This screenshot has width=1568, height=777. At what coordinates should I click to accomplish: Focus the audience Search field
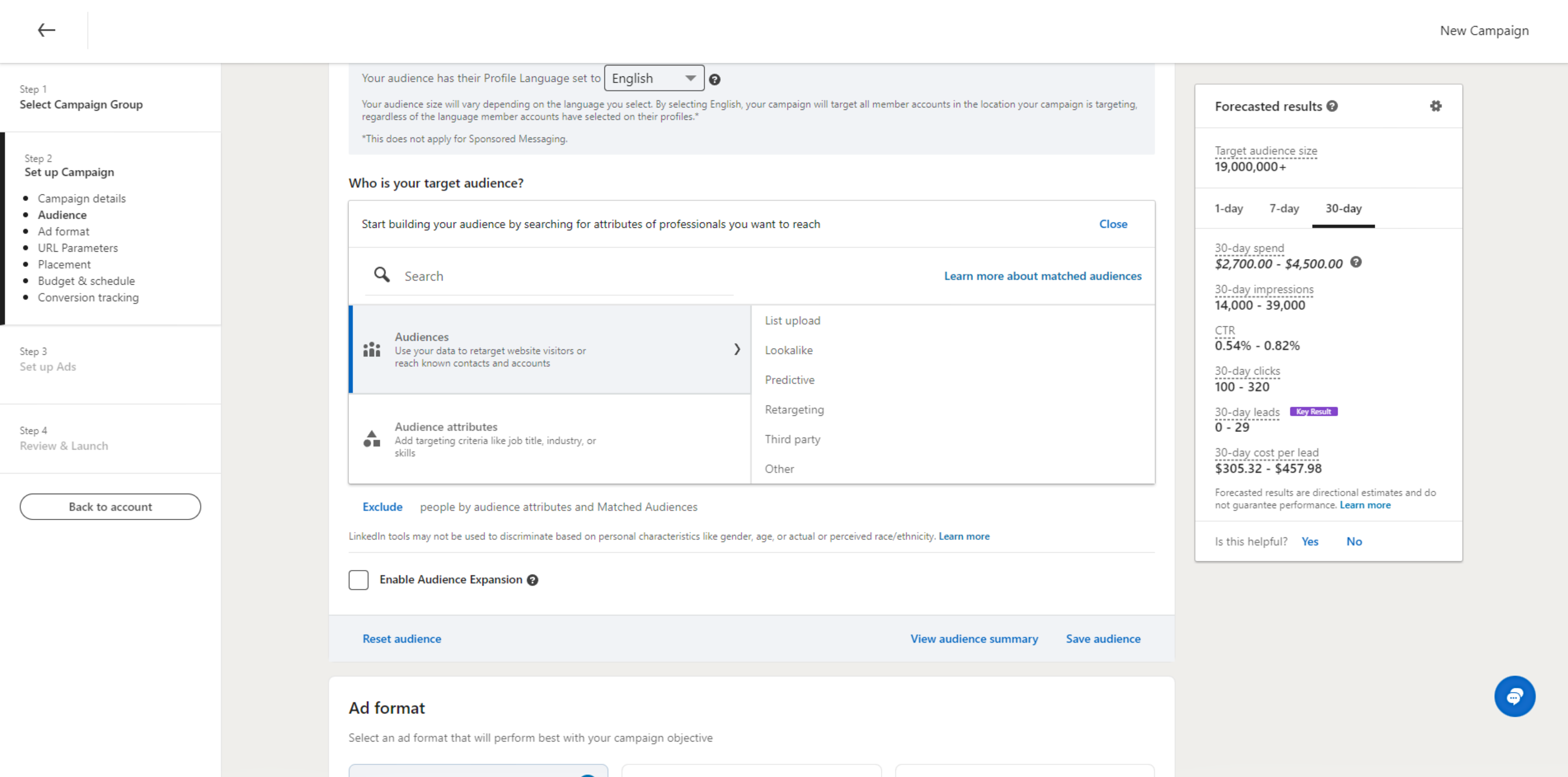[549, 276]
